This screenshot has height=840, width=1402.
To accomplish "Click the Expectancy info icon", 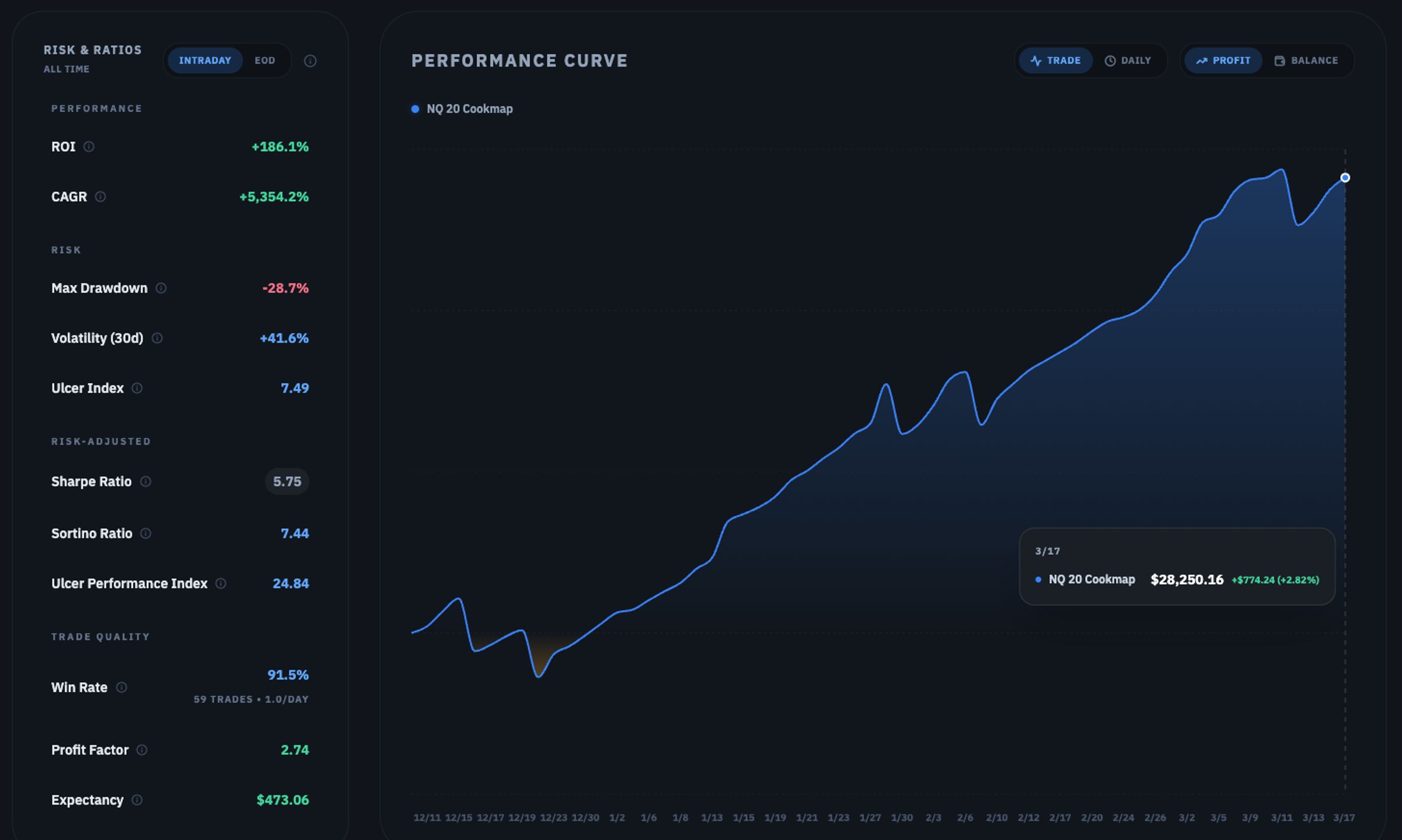I will (137, 800).
